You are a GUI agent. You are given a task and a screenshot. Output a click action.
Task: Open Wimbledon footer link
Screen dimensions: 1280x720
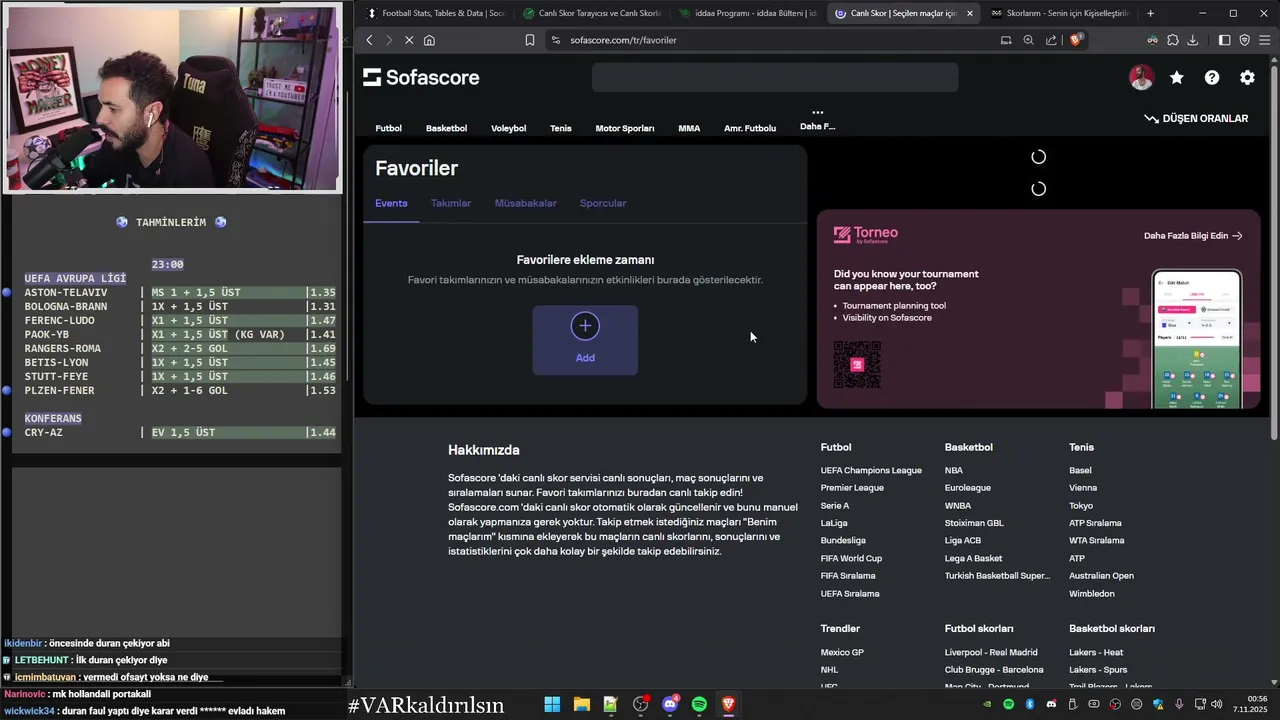1091,594
